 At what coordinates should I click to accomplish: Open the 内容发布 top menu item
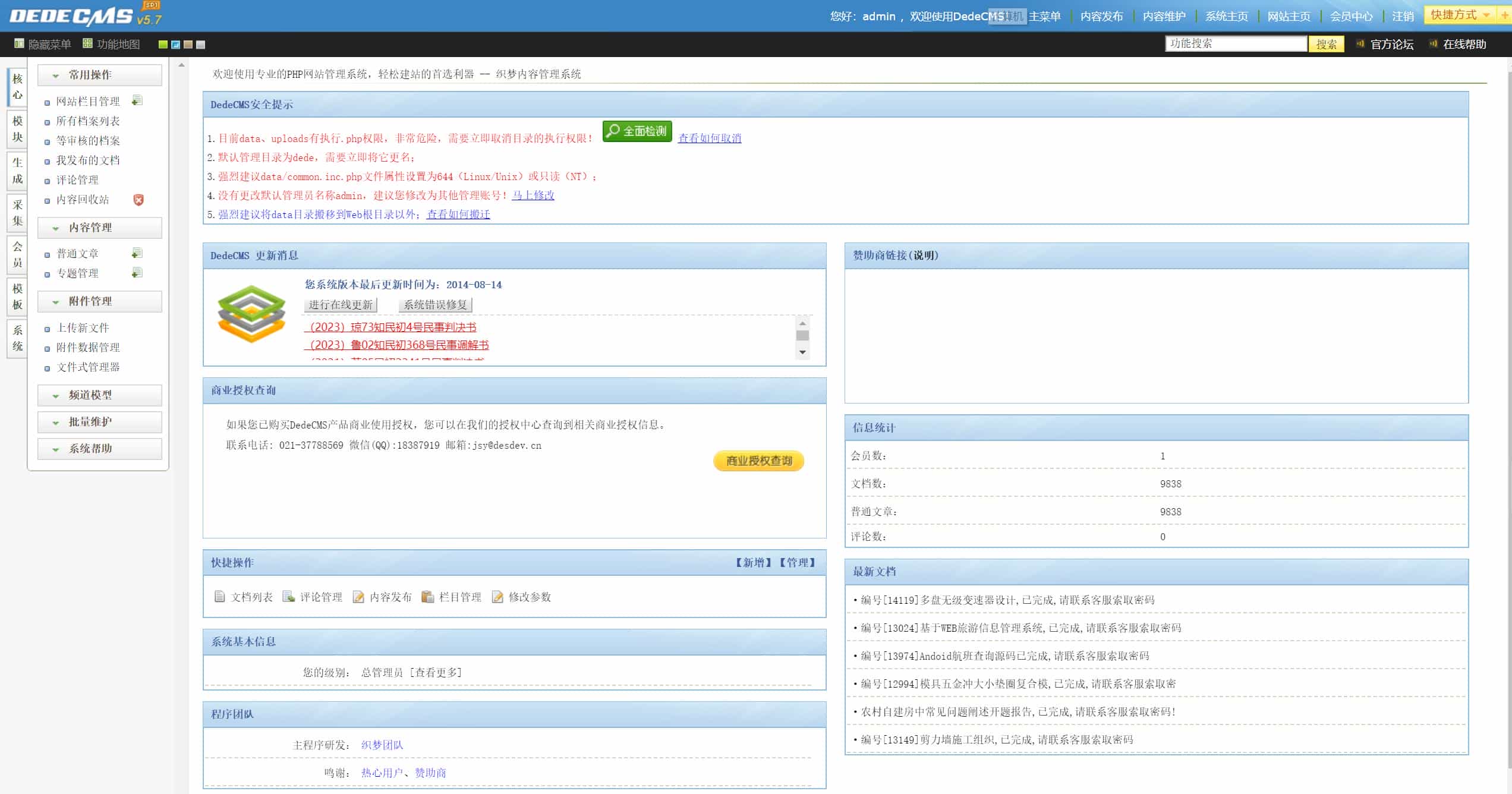[1101, 17]
